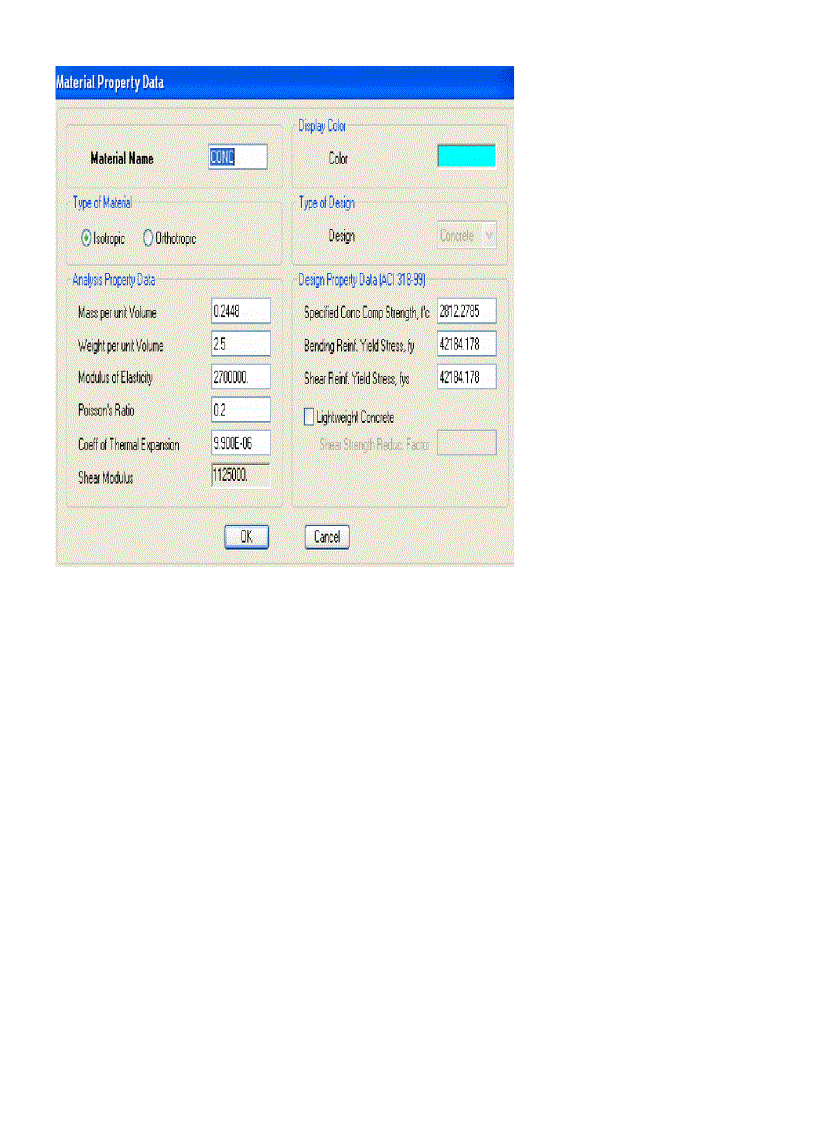Select Shear Reinf. Yield Stress field
816x1123 pixels.
coord(467,378)
